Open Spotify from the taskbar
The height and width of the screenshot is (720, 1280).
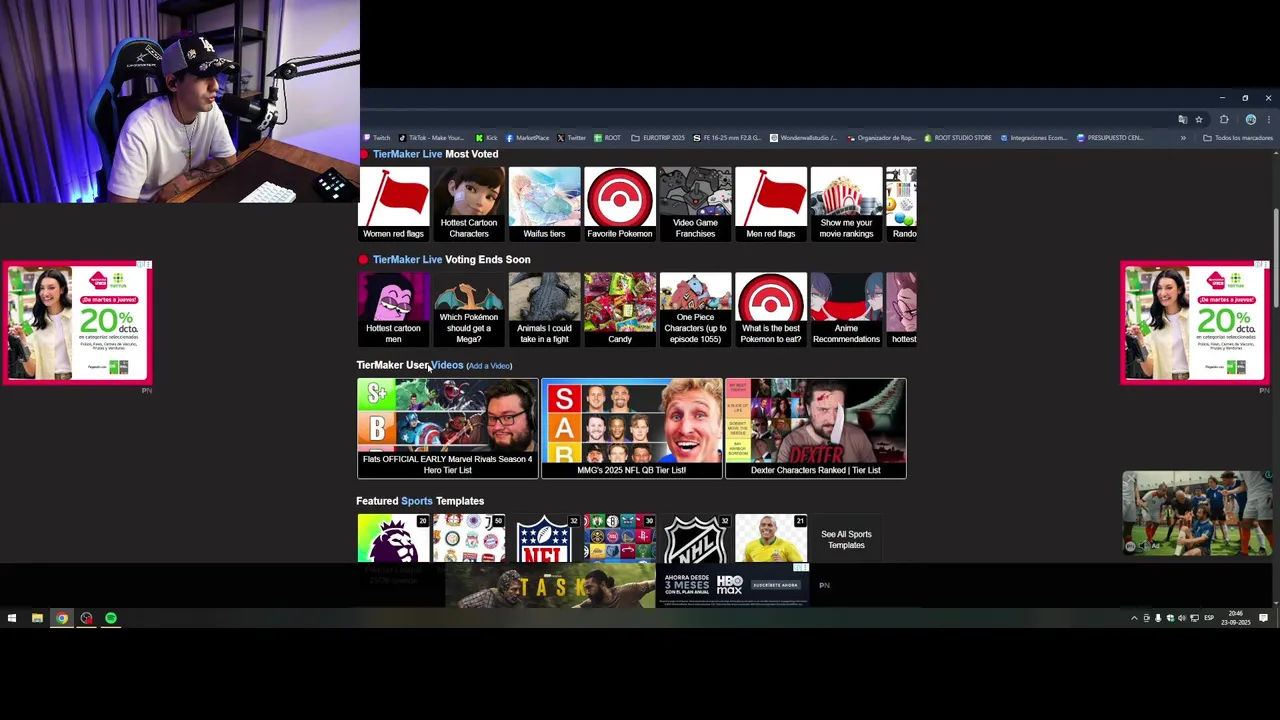111,618
